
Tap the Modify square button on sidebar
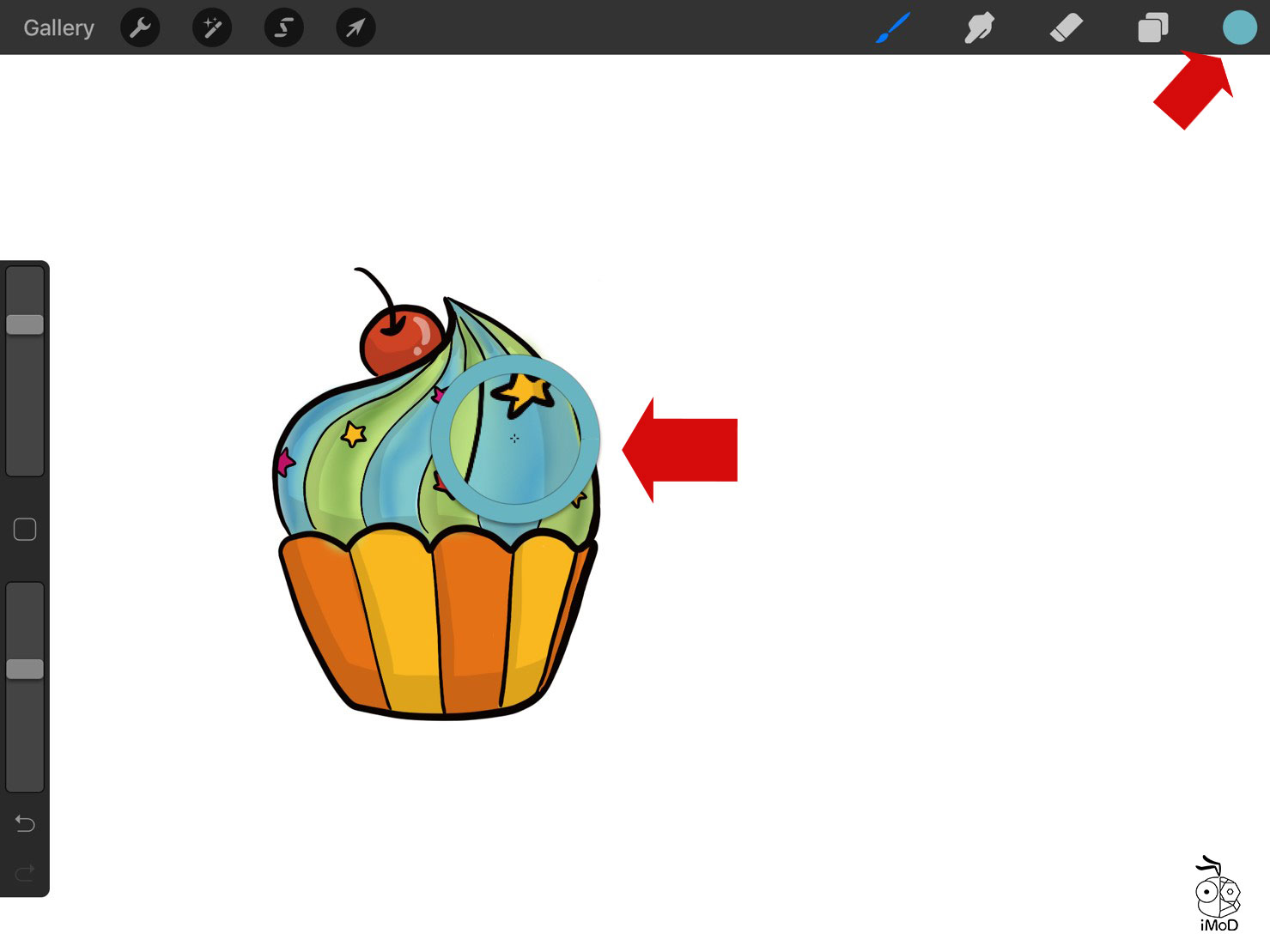pos(25,530)
